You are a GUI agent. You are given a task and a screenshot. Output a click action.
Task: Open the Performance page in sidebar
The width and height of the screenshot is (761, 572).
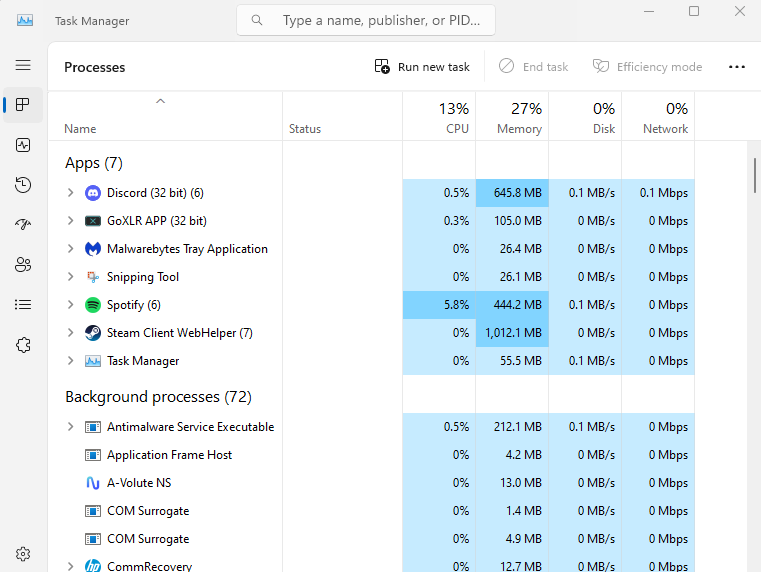pyautogui.click(x=23, y=145)
